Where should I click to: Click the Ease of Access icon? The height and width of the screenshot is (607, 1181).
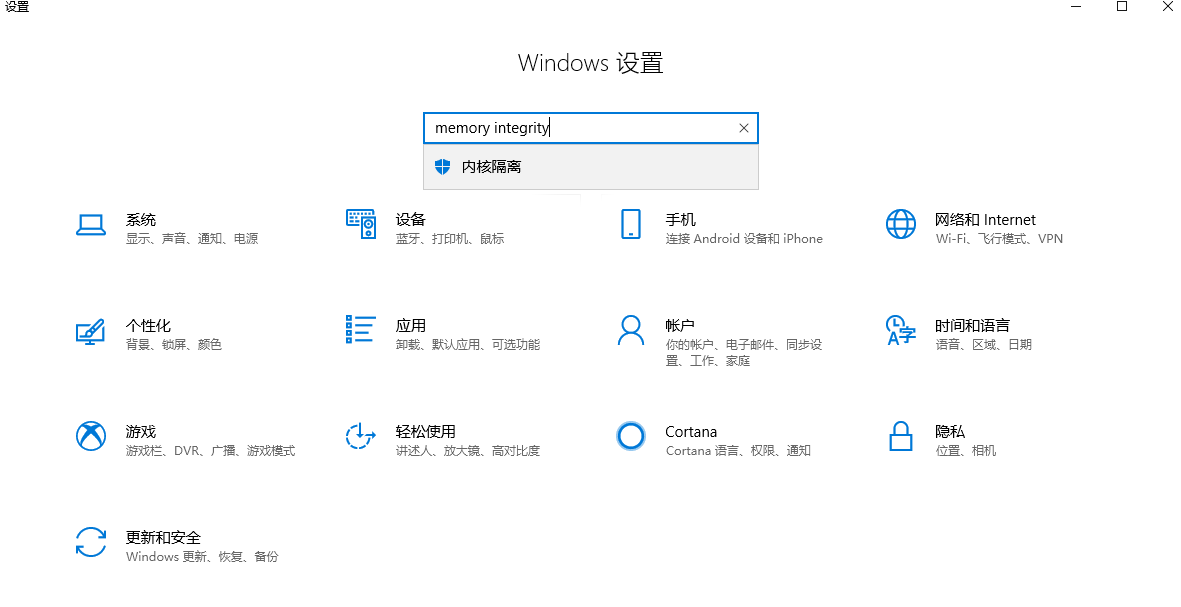coord(360,436)
